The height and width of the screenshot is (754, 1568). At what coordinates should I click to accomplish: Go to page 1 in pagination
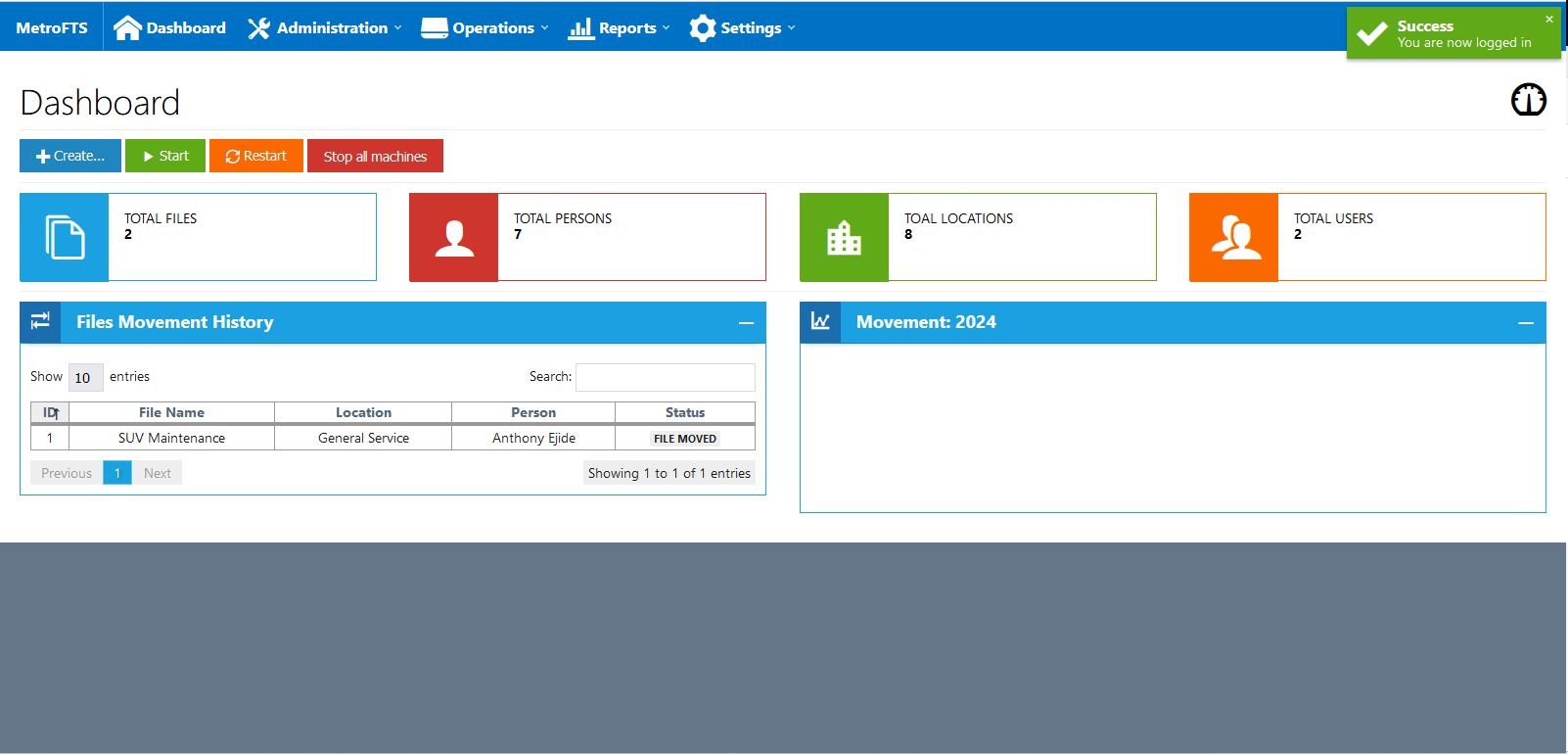point(117,473)
